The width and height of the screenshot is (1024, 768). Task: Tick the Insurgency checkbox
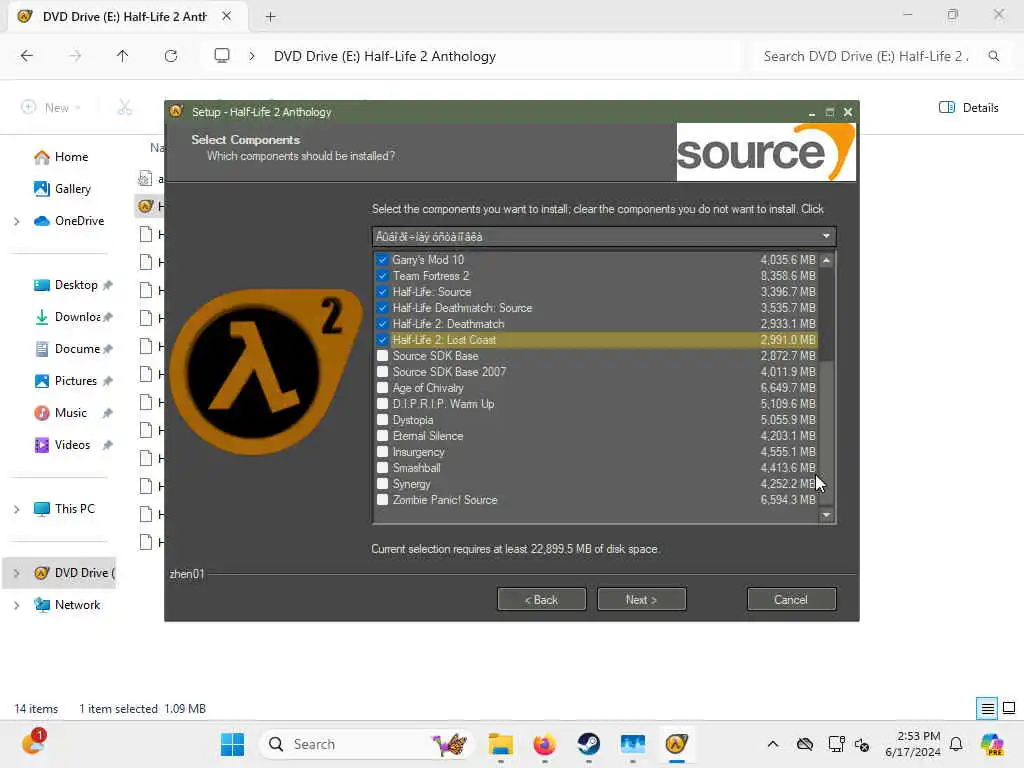383,452
